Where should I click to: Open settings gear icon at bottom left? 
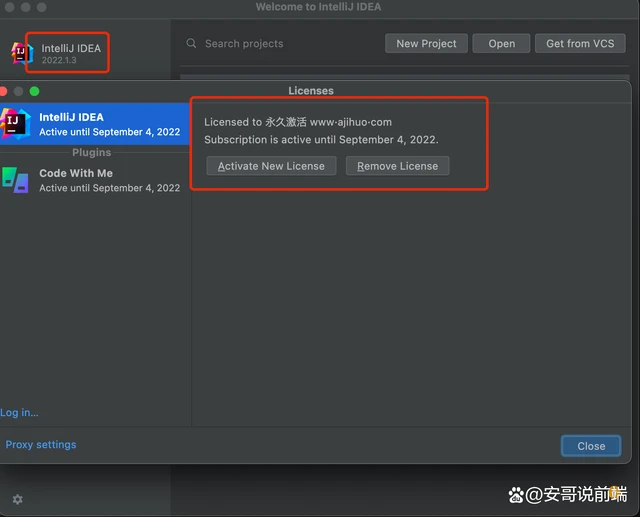point(17,499)
